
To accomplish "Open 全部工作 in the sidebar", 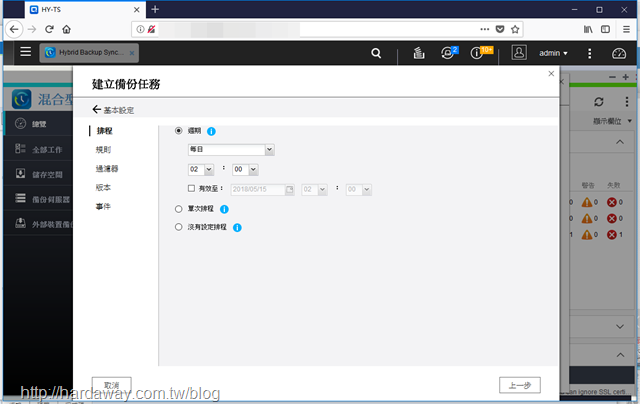I will click(x=38, y=149).
